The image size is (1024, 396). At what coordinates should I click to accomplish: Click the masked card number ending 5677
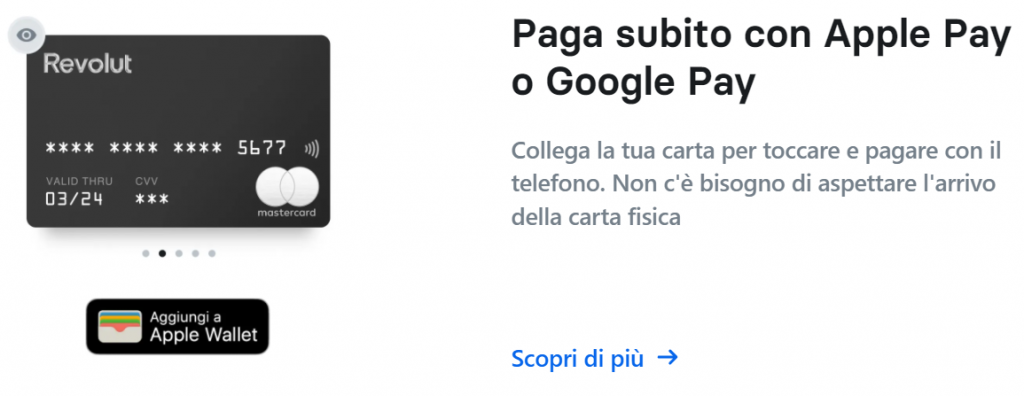(165, 148)
